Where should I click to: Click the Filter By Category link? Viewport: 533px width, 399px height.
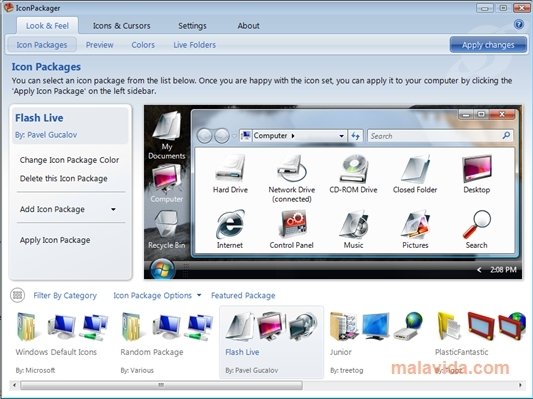coord(65,295)
